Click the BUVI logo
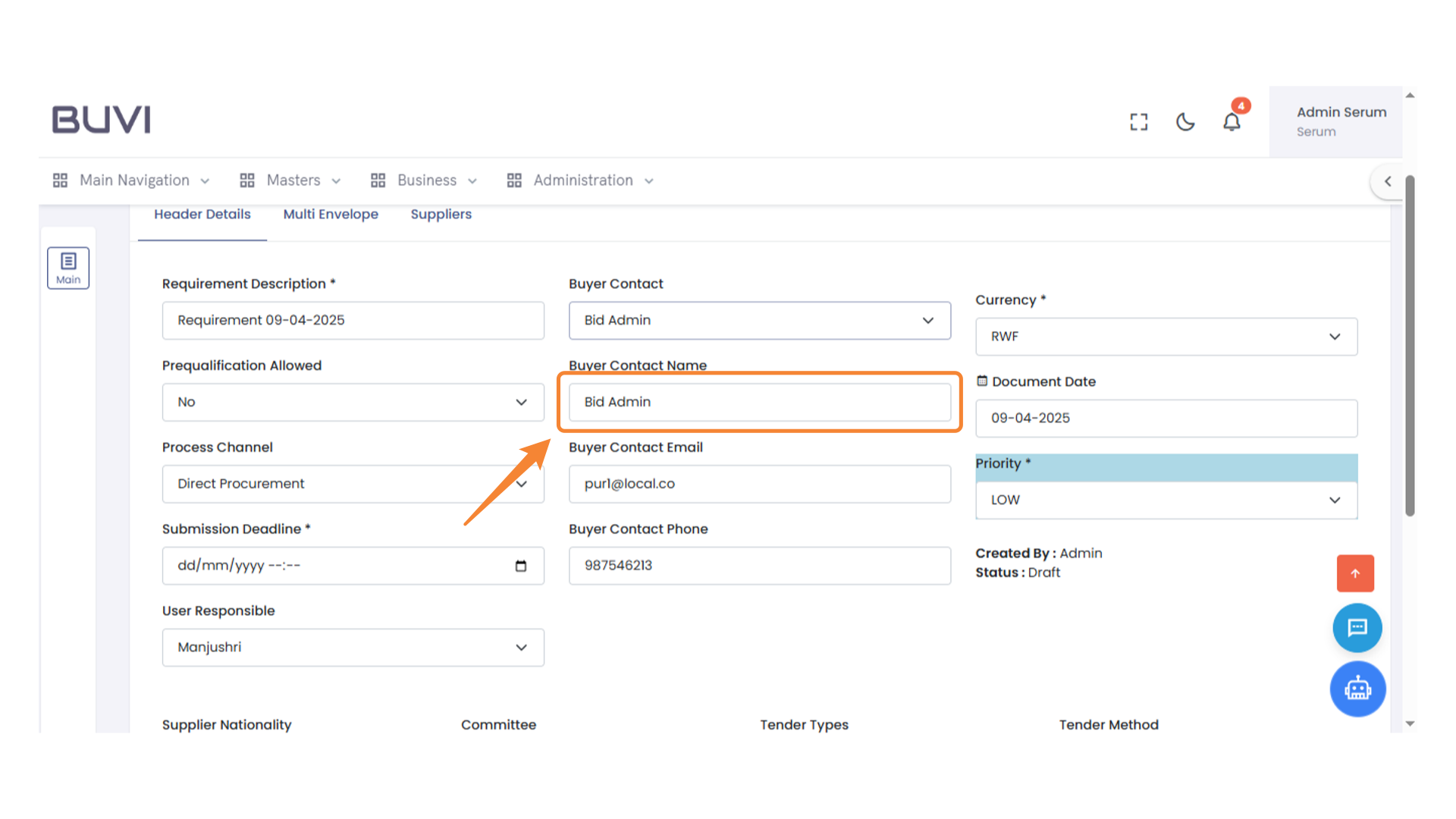This screenshot has height=819, width=1456. (x=102, y=120)
